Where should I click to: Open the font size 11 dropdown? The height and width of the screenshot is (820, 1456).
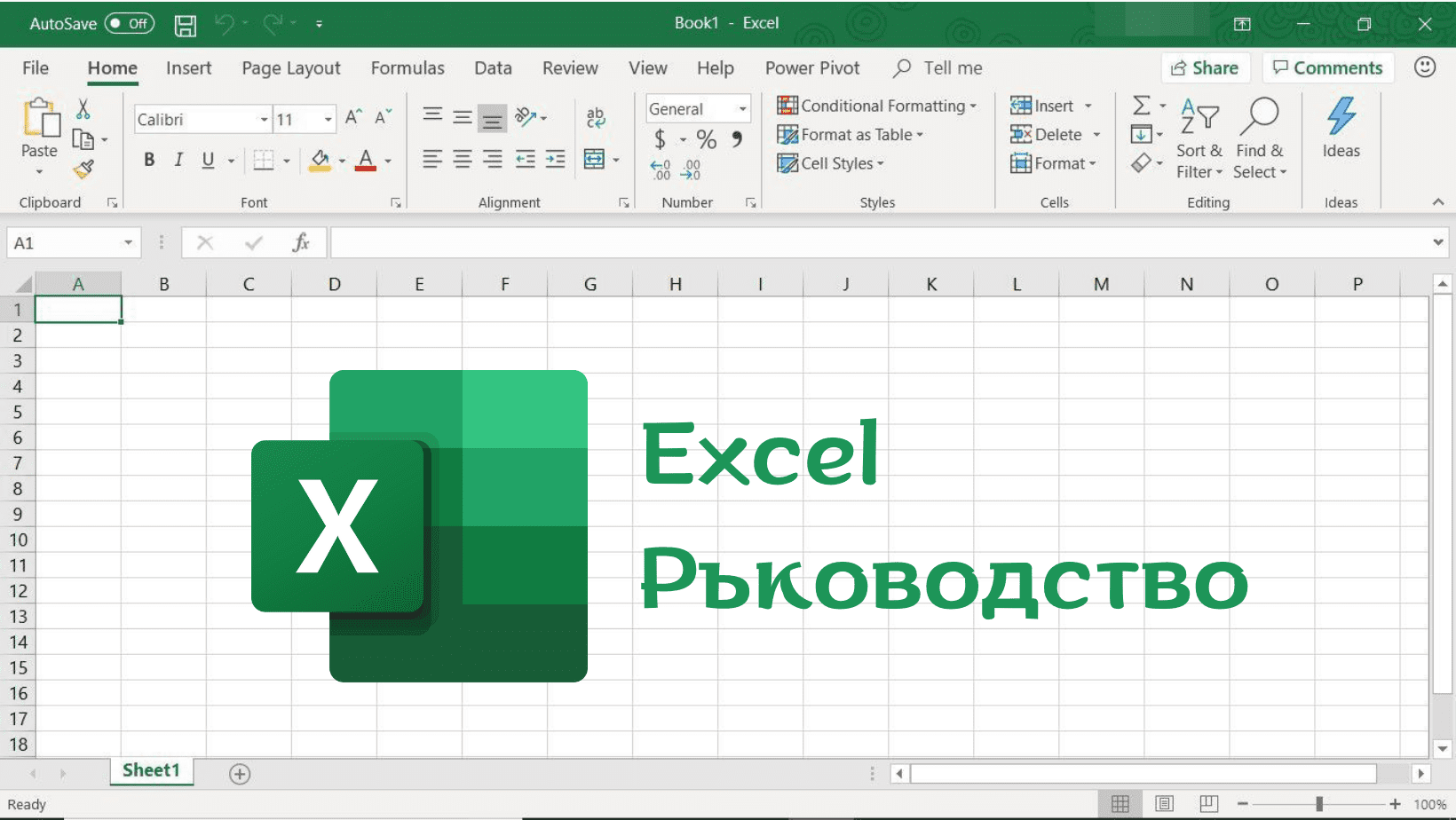[x=328, y=119]
